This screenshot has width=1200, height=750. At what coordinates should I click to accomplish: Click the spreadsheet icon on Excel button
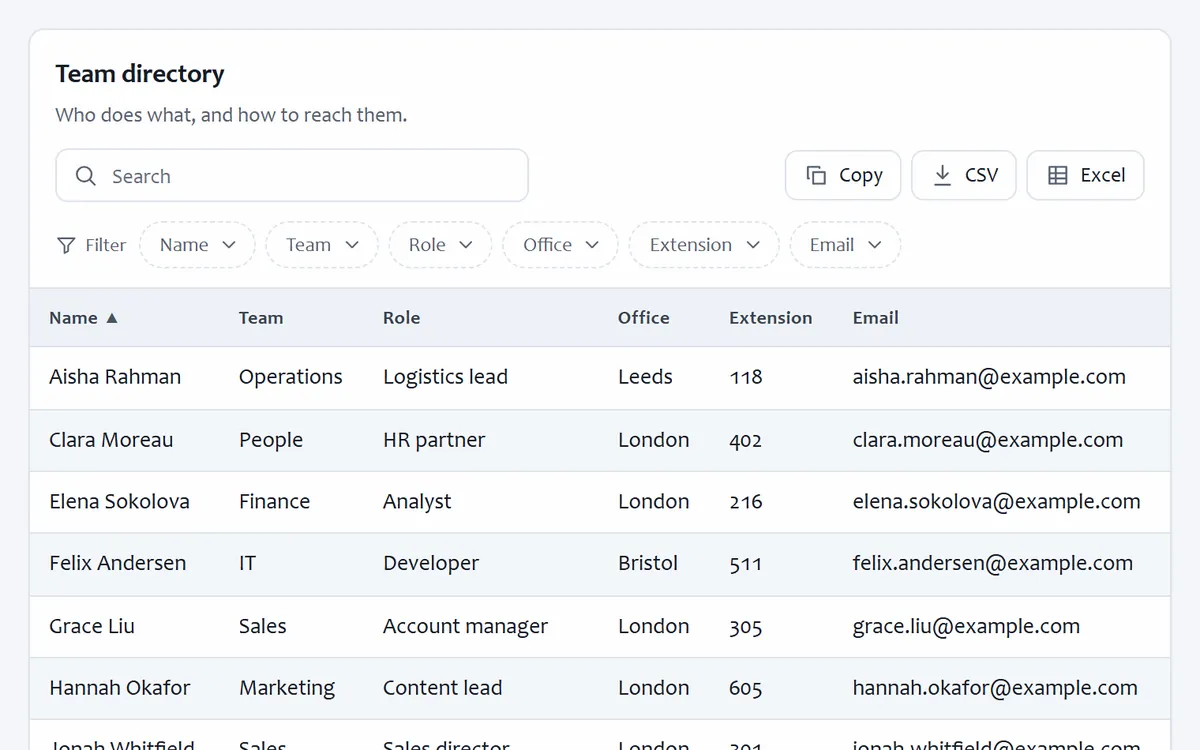pyautogui.click(x=1058, y=175)
